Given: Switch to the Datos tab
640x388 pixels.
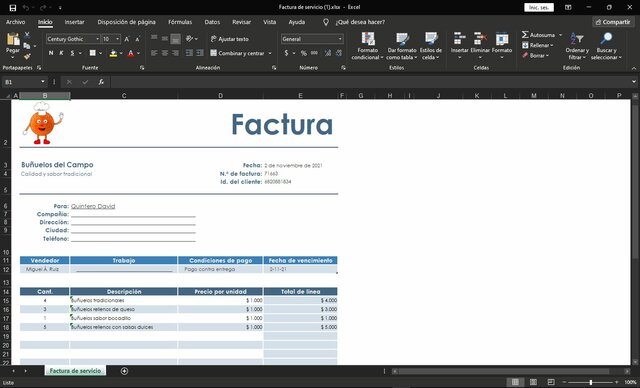Looking at the screenshot, I should click(x=212, y=22).
